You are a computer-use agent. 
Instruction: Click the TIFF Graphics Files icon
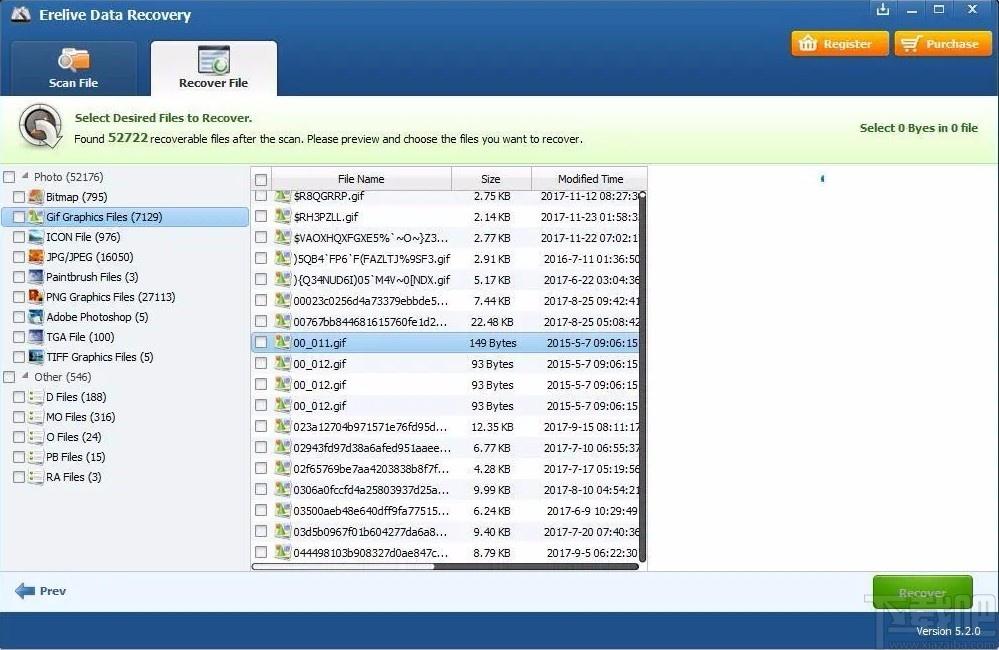point(36,356)
